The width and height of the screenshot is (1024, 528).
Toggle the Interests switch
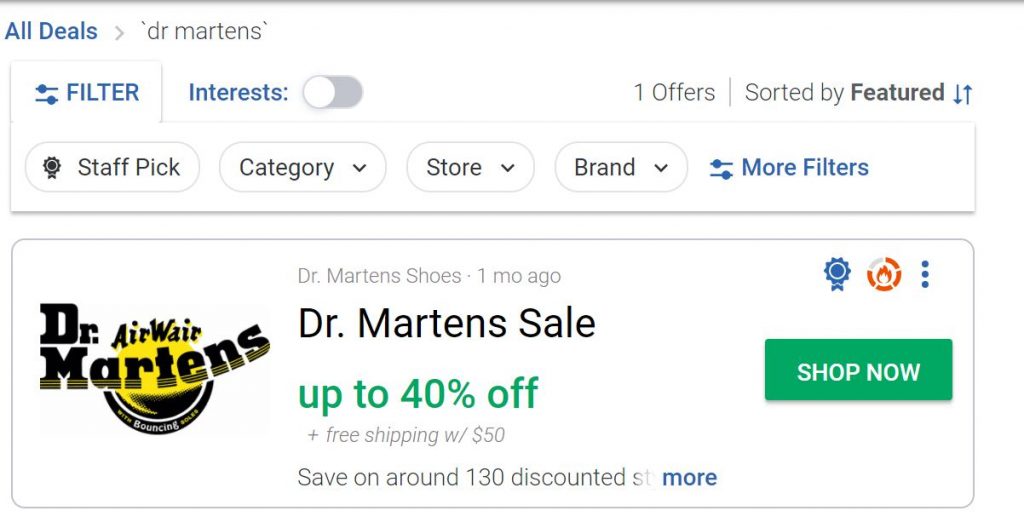pos(333,93)
